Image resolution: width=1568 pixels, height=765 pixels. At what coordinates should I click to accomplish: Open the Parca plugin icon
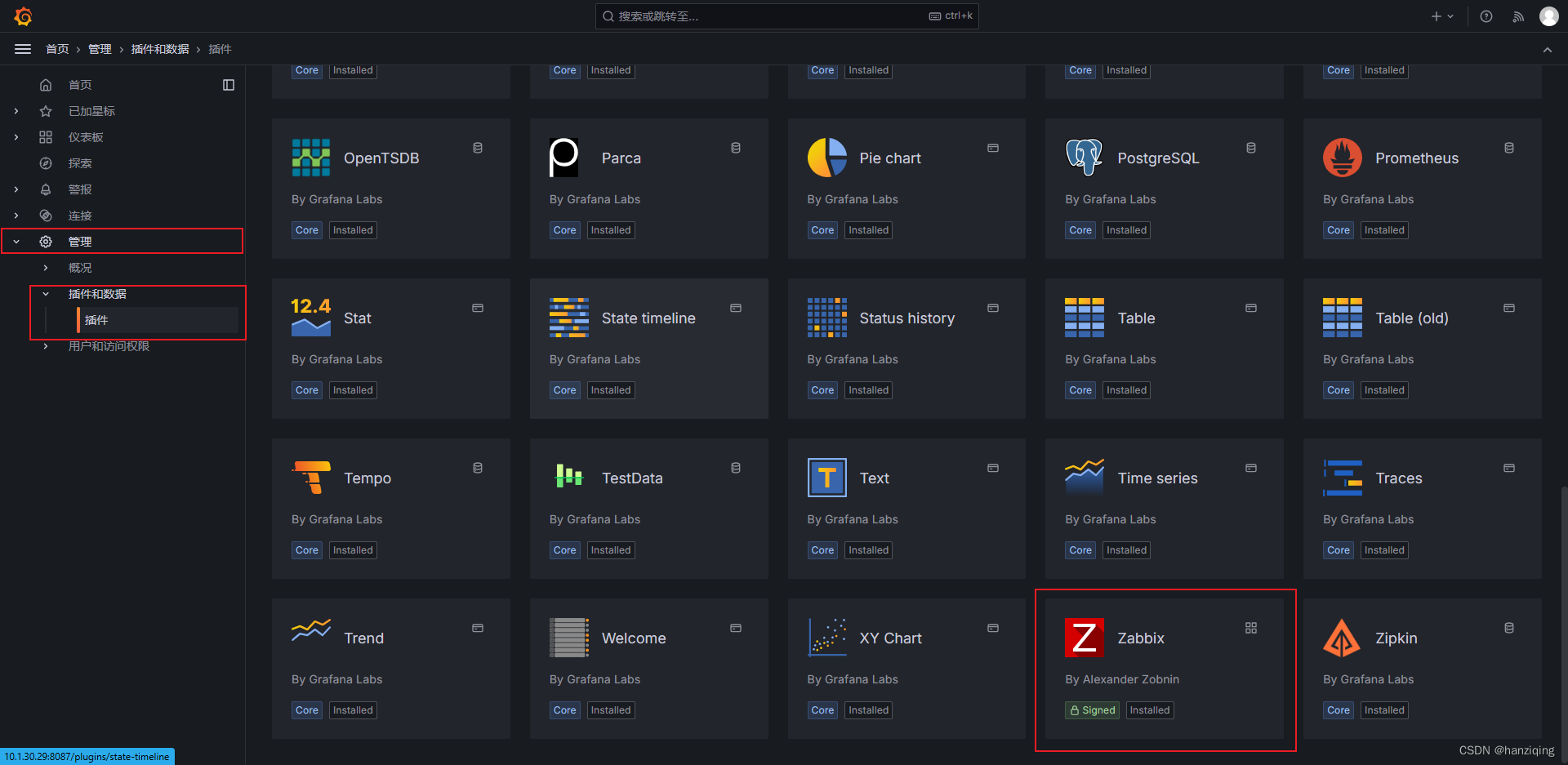pyautogui.click(x=564, y=158)
